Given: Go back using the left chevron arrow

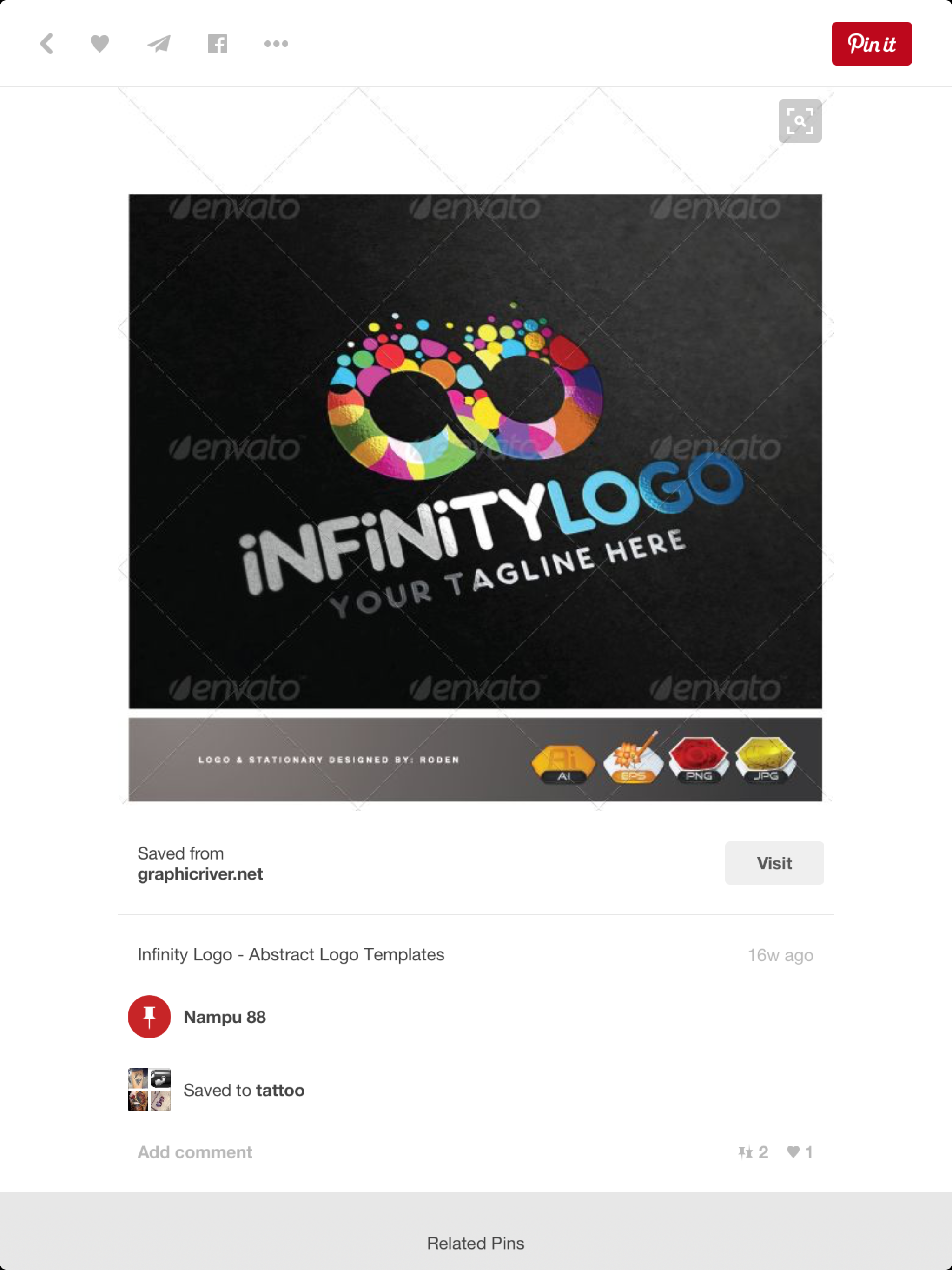Looking at the screenshot, I should click(x=47, y=44).
